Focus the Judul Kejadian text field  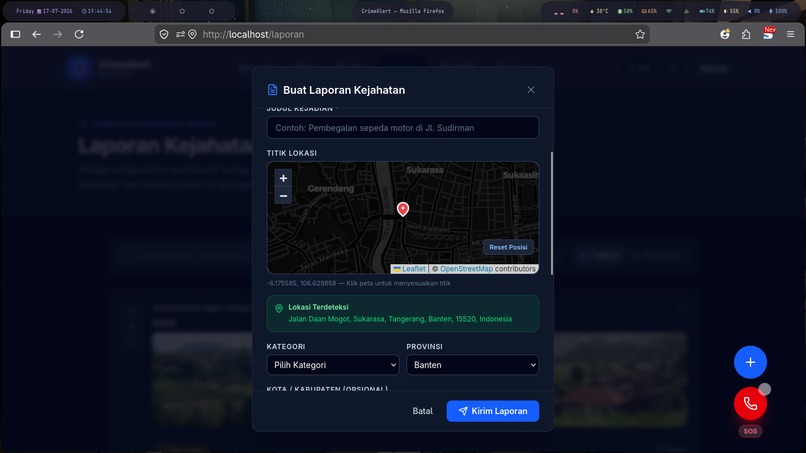pos(402,128)
